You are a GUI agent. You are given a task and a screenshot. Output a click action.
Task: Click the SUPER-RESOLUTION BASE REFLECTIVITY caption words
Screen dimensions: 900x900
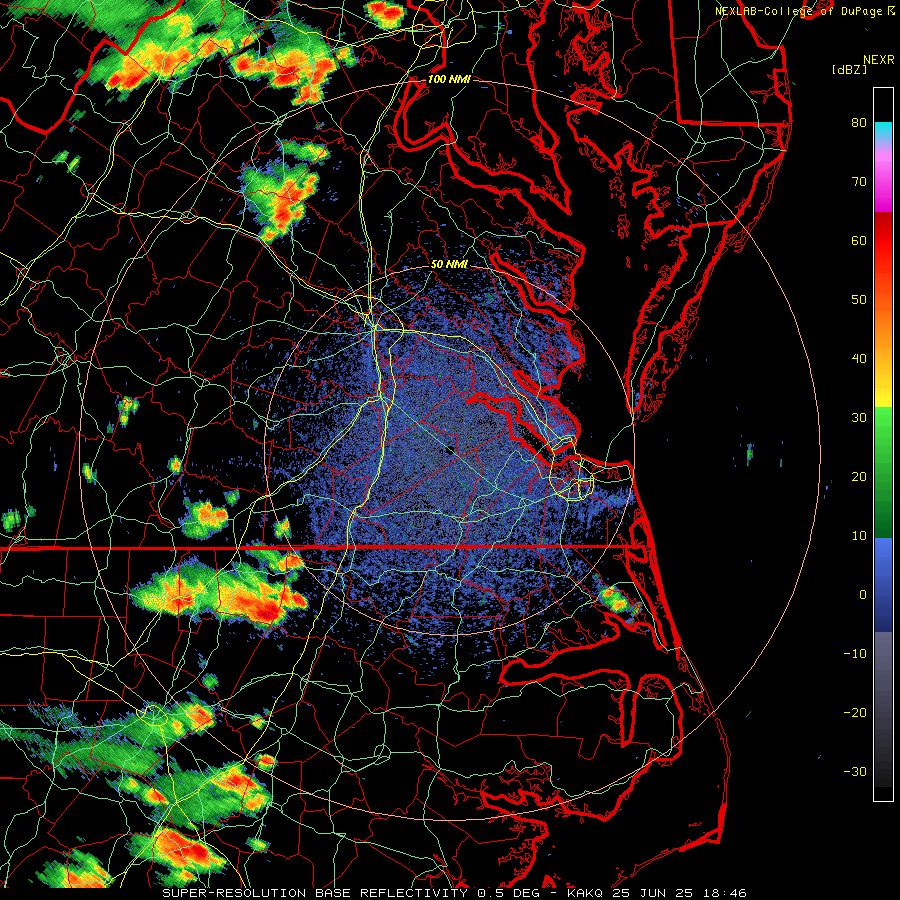click(x=315, y=893)
